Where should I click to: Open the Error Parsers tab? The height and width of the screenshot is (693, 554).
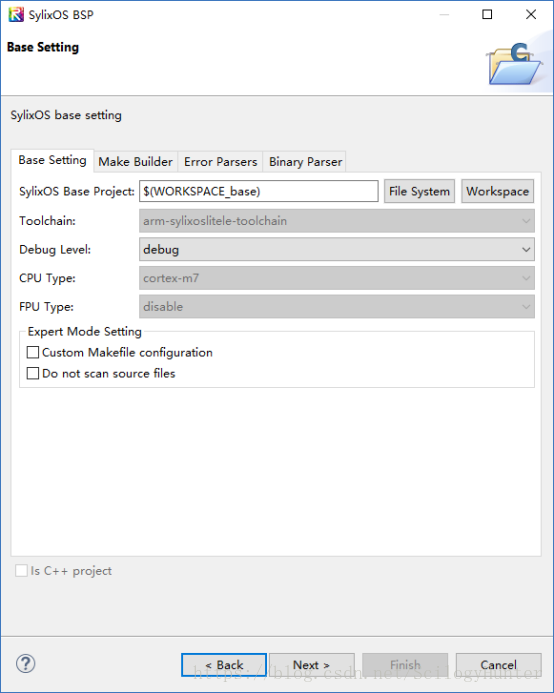point(220,162)
